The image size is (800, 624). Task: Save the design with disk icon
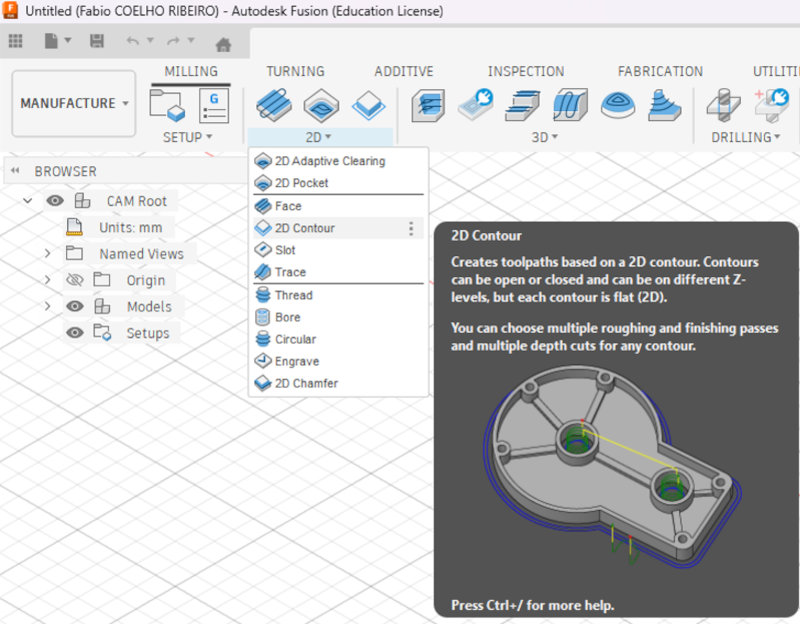pos(97,41)
